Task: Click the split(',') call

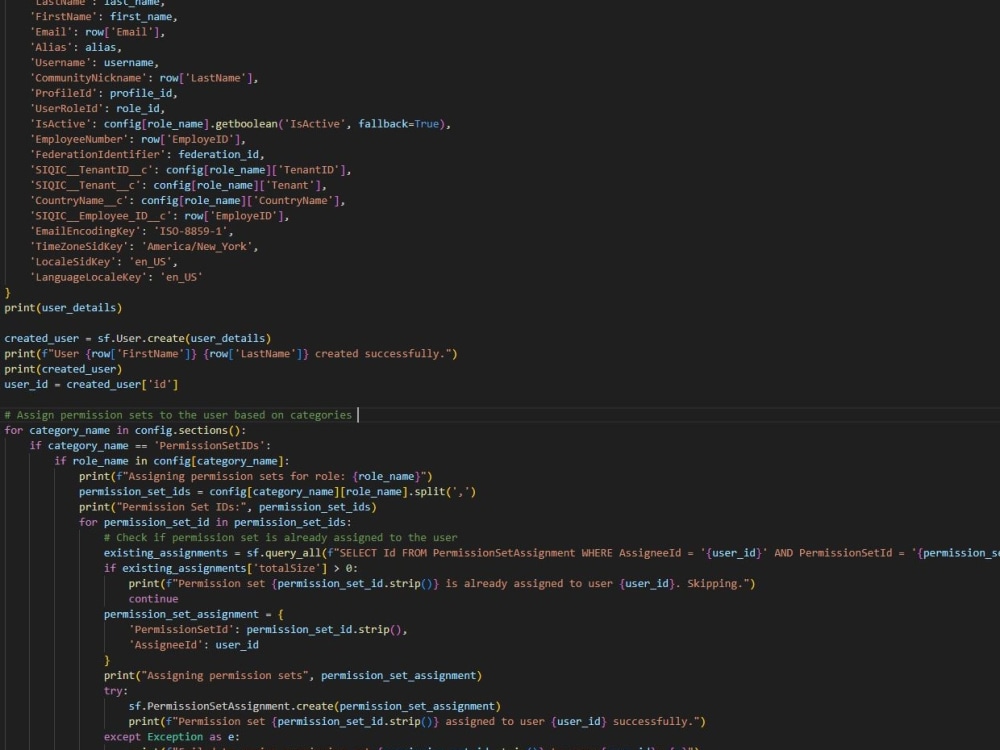Action: point(445,491)
